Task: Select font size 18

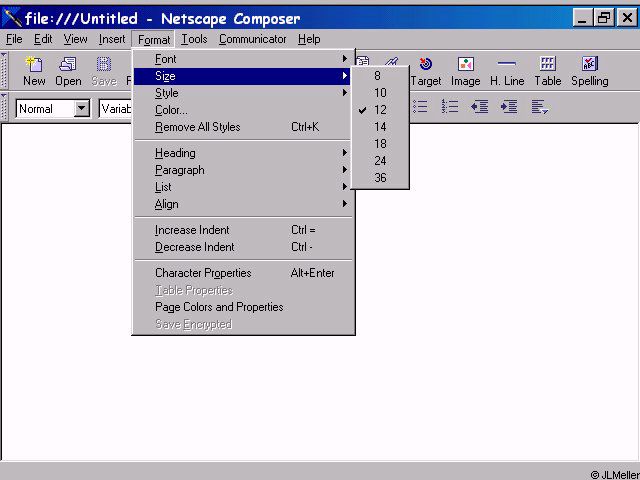Action: 380,144
